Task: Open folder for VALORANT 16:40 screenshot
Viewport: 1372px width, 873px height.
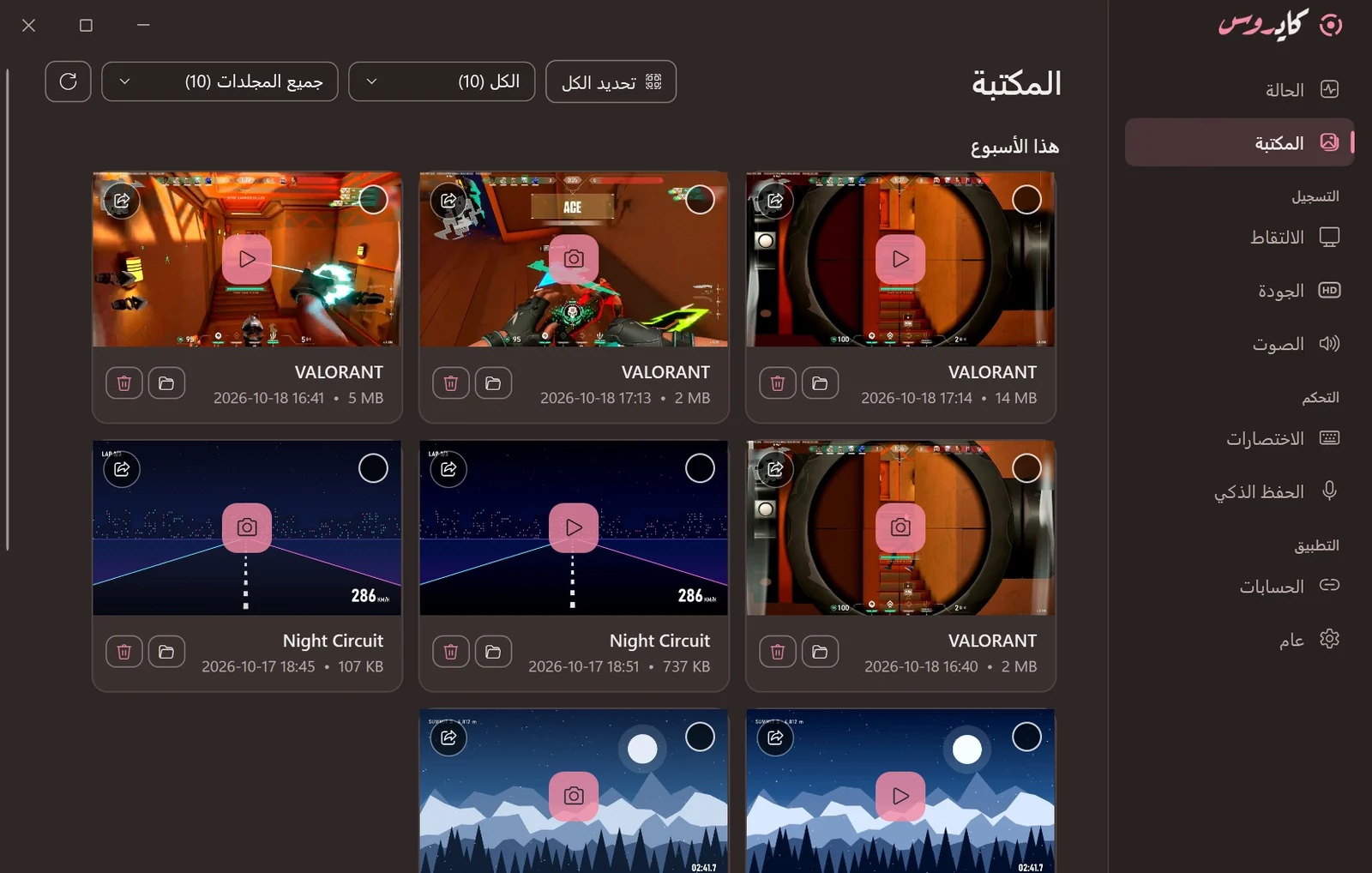Action: click(820, 652)
